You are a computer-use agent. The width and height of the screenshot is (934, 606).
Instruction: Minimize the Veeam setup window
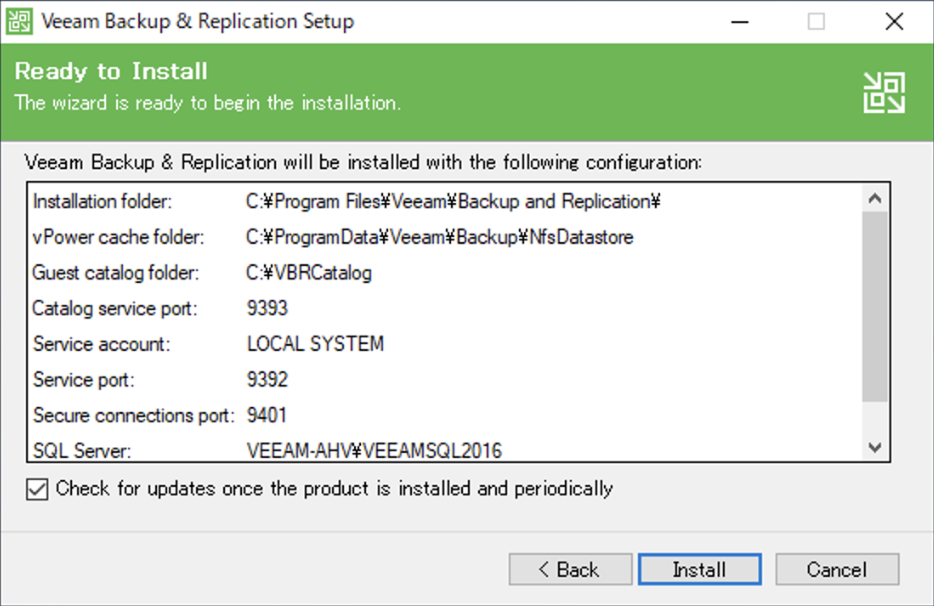coord(738,21)
